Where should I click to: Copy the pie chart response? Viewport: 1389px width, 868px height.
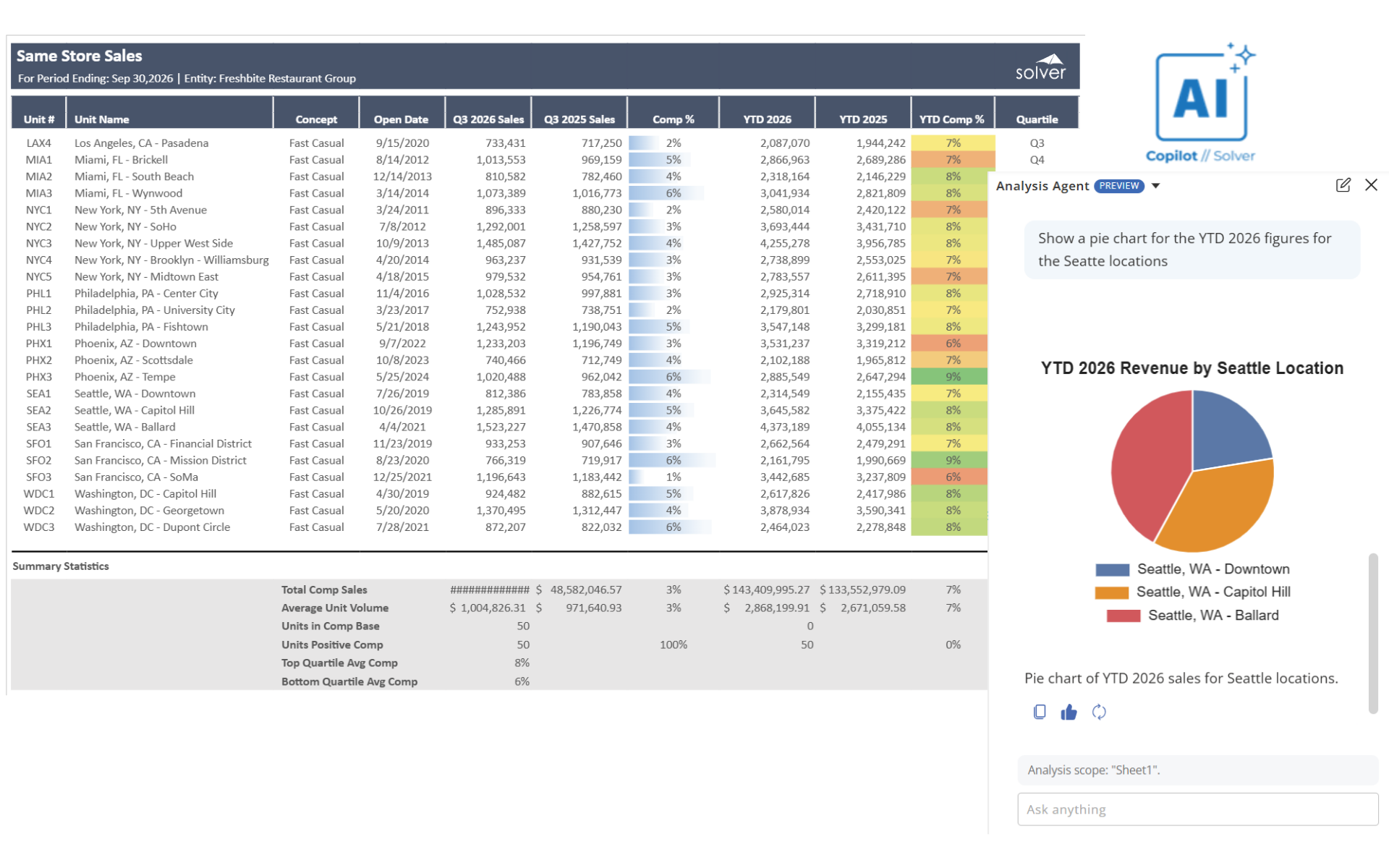coord(1040,712)
